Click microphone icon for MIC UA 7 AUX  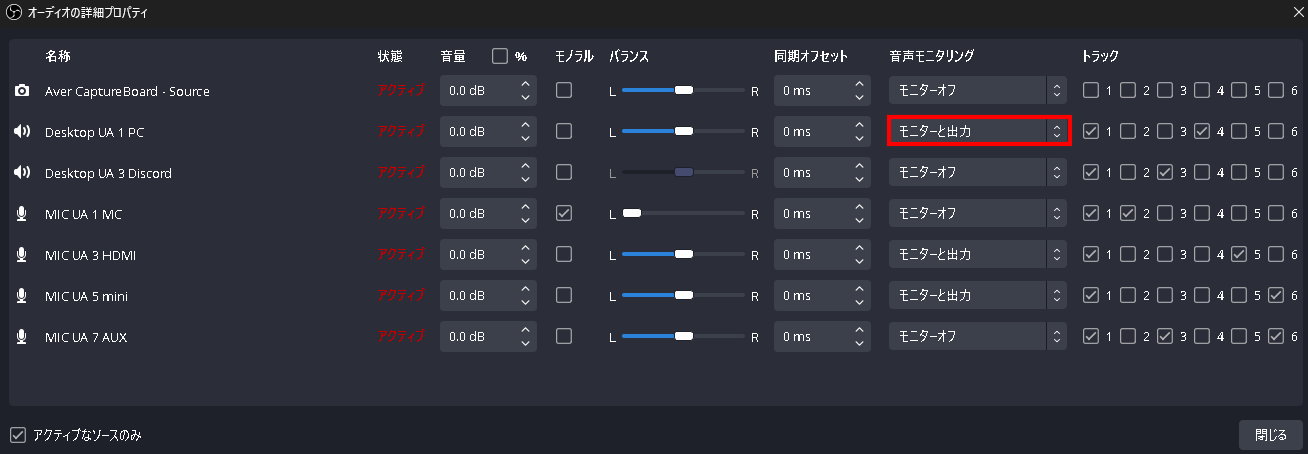click(x=22, y=337)
